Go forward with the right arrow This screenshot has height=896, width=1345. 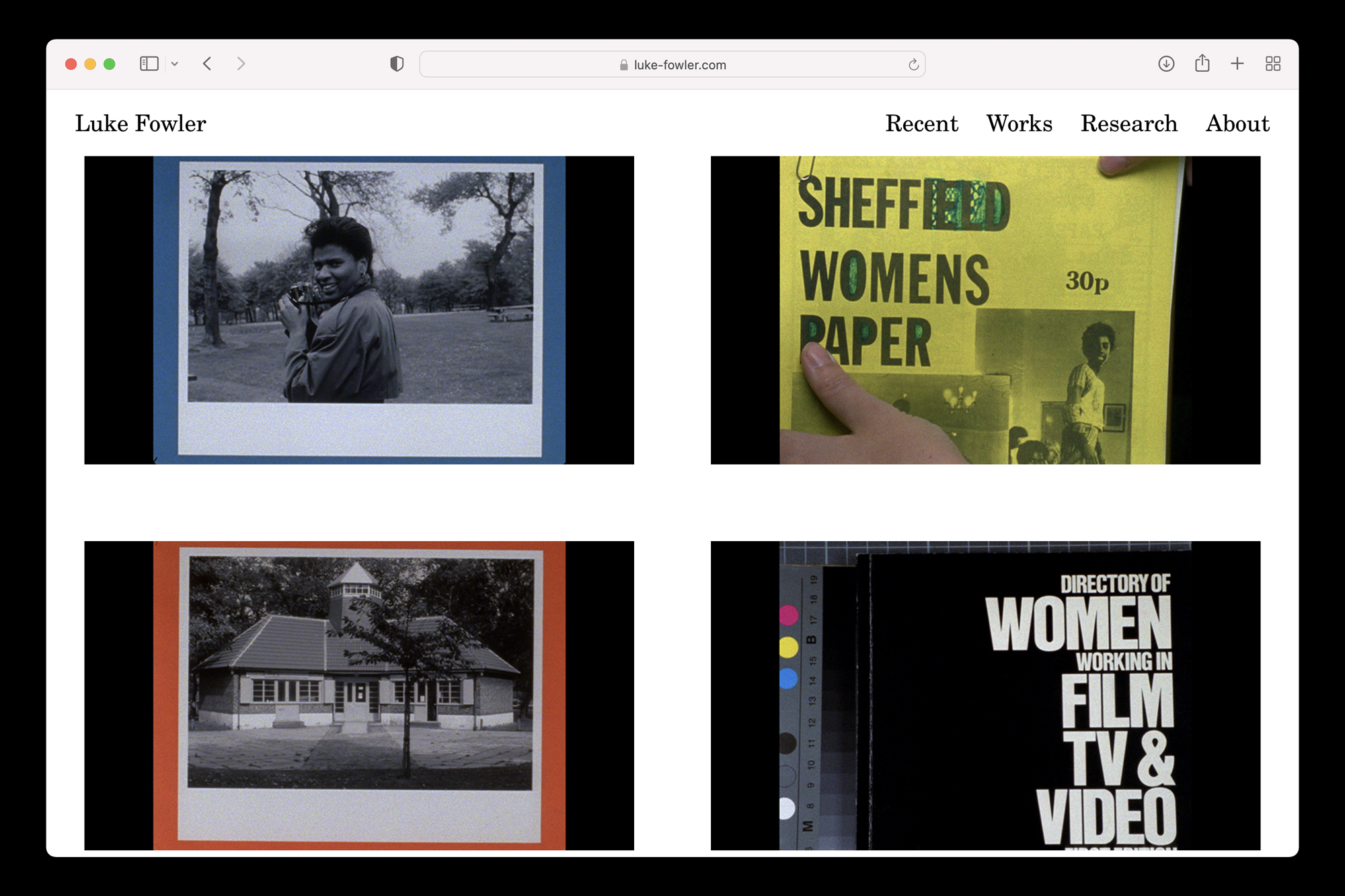click(x=241, y=64)
